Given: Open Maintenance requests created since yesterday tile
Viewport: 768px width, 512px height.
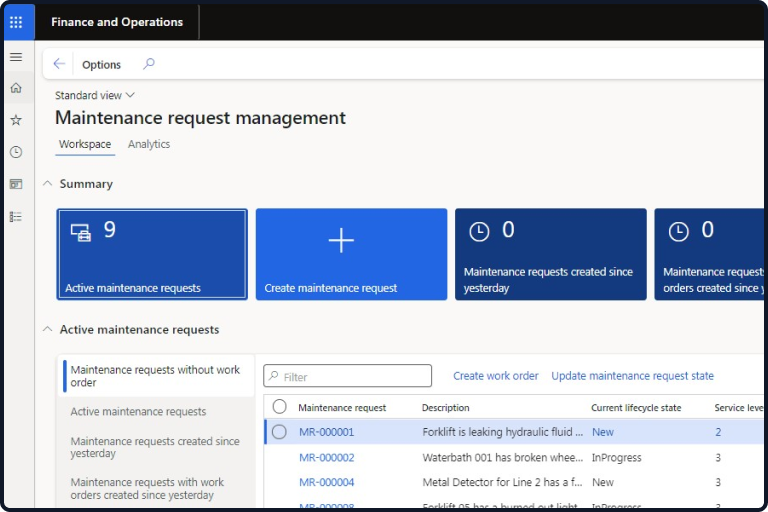Looking at the screenshot, I should (551, 254).
